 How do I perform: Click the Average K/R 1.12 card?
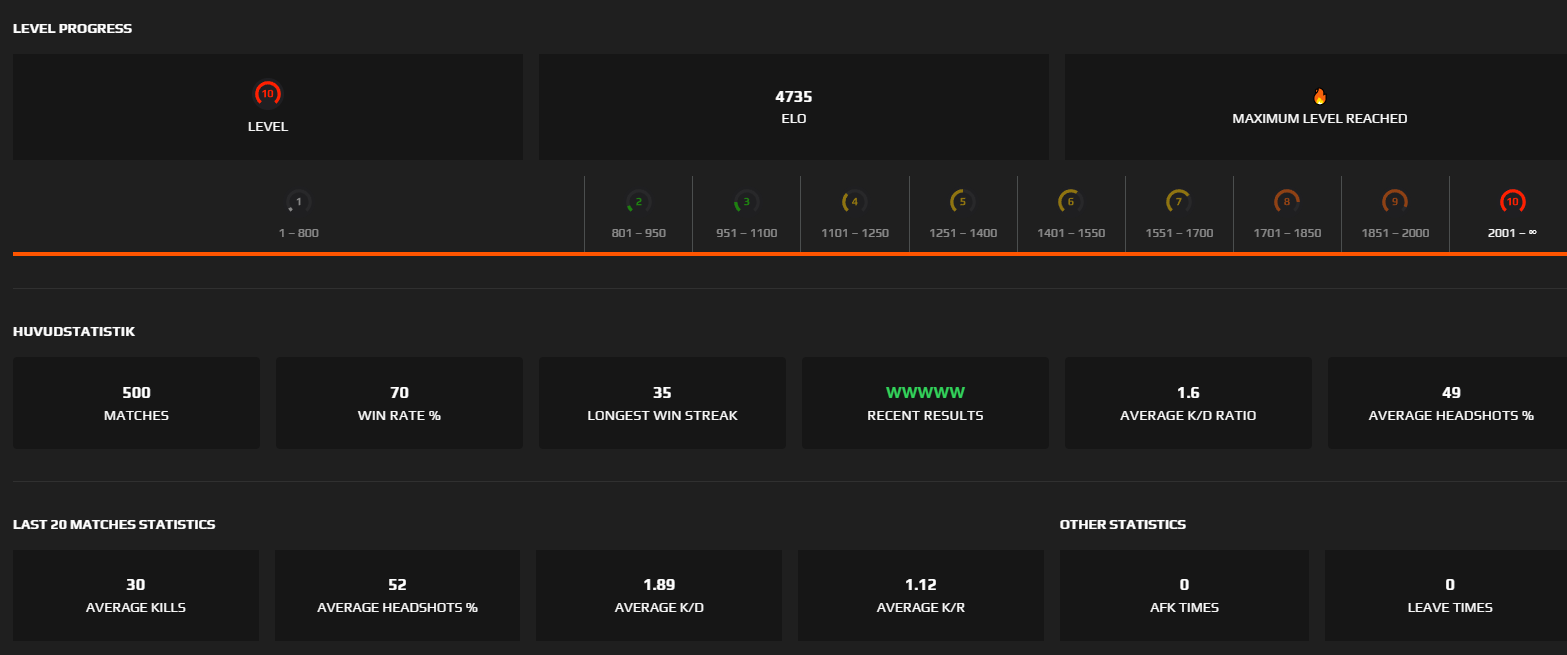click(x=920, y=595)
